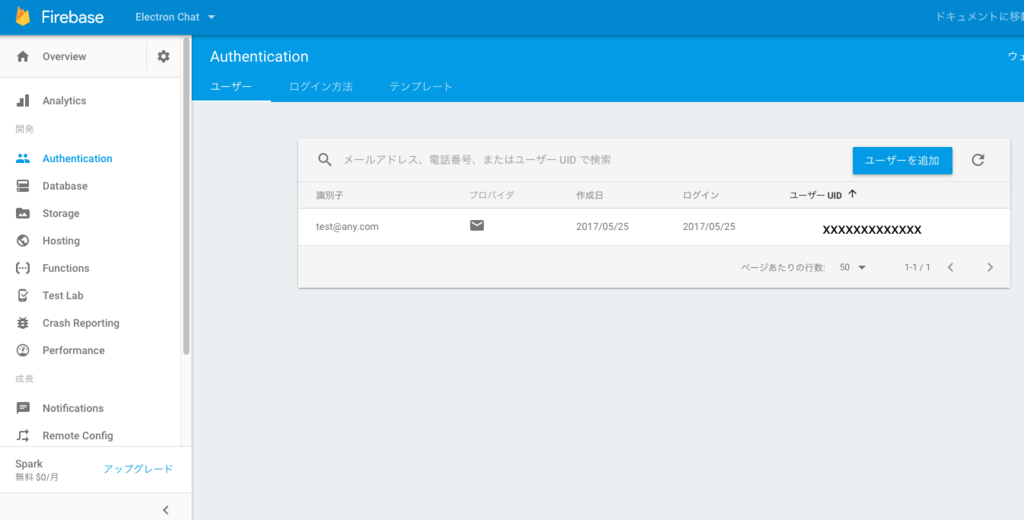This screenshot has width=1024, height=520.
Task: Click the XXXXXXXXXXXXX user UID cell
Action: (x=872, y=230)
